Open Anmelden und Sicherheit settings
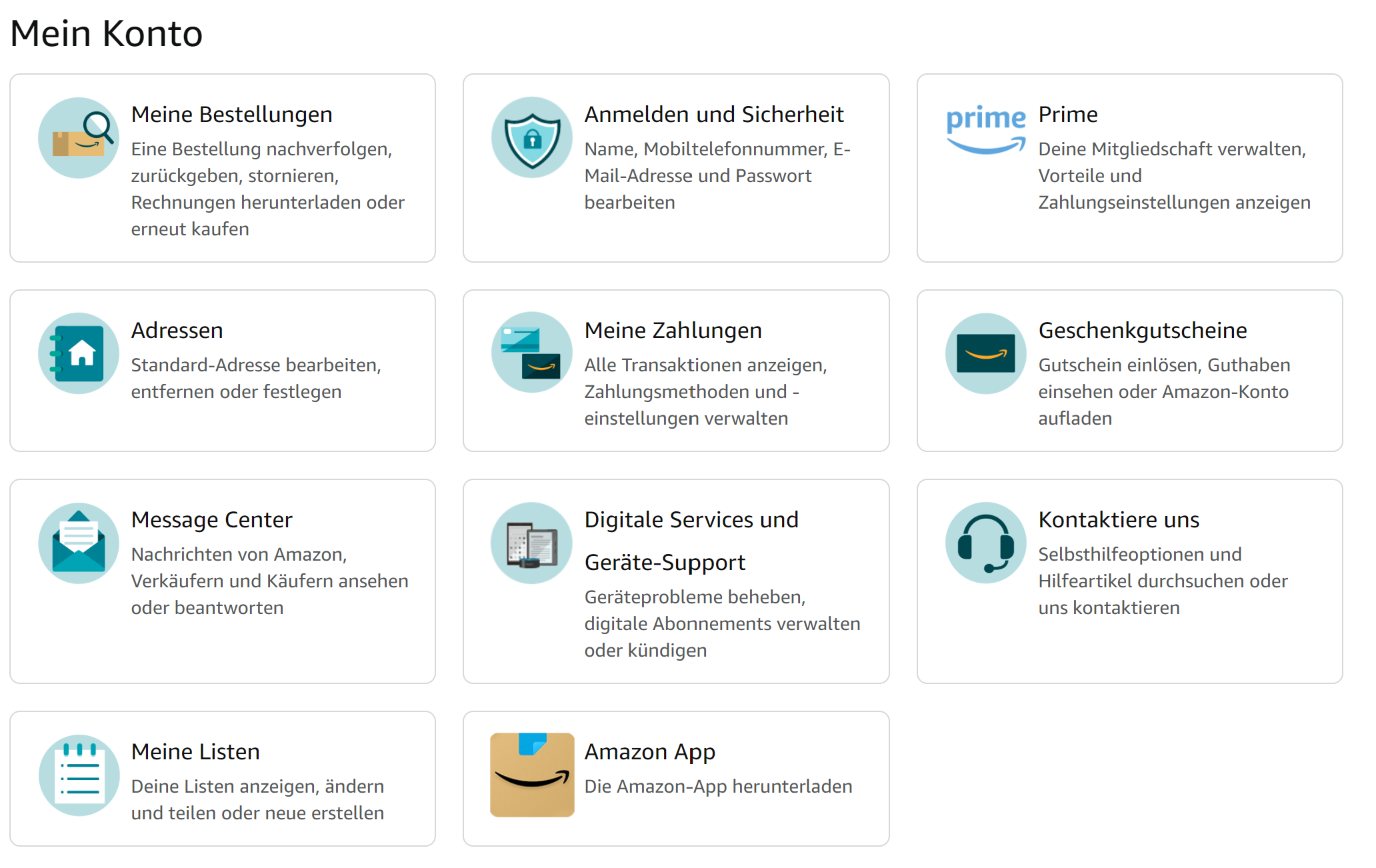This screenshot has height=868, width=1376. [714, 115]
